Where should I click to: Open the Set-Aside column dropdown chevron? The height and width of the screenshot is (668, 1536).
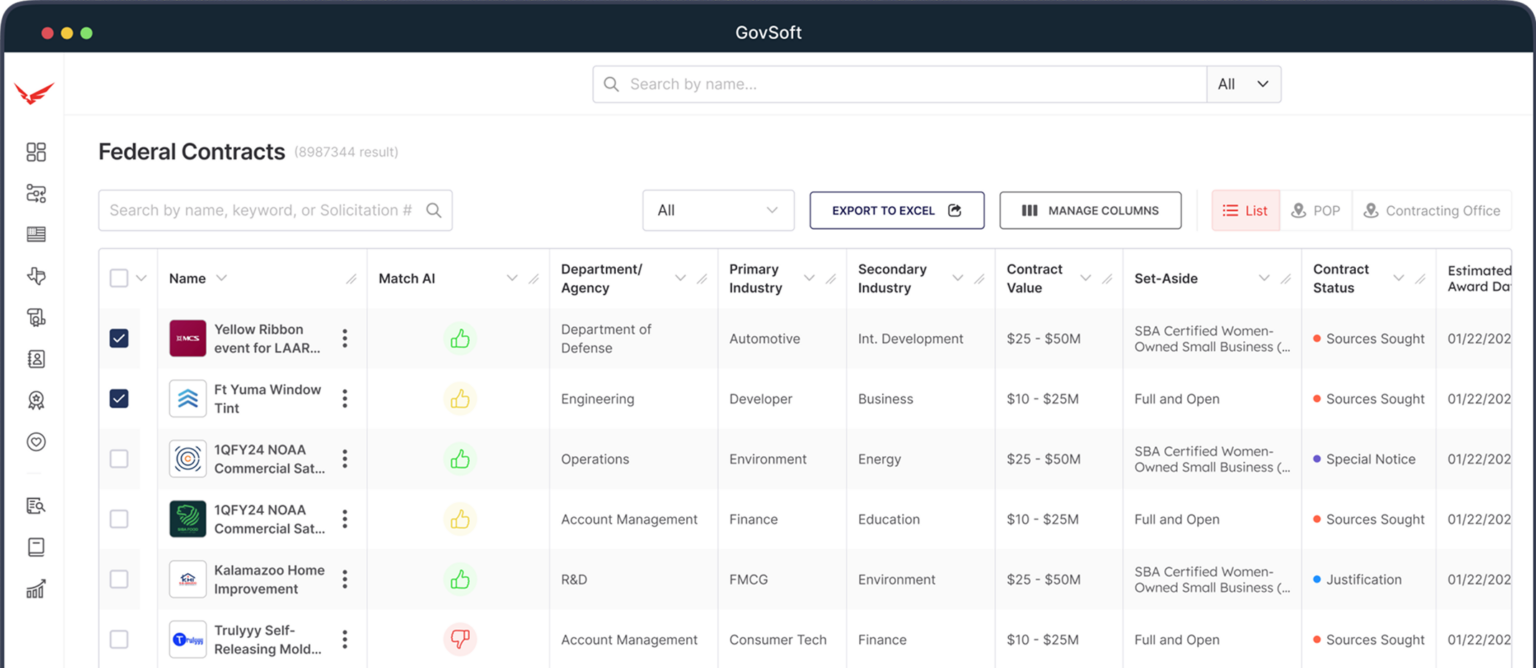tap(1264, 278)
